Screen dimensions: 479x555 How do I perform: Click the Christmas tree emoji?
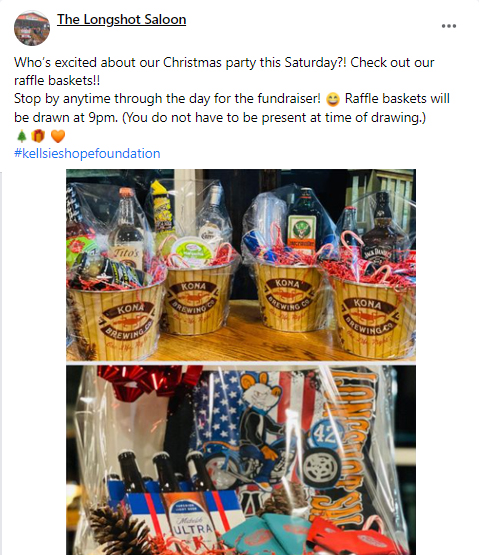[x=22, y=136]
